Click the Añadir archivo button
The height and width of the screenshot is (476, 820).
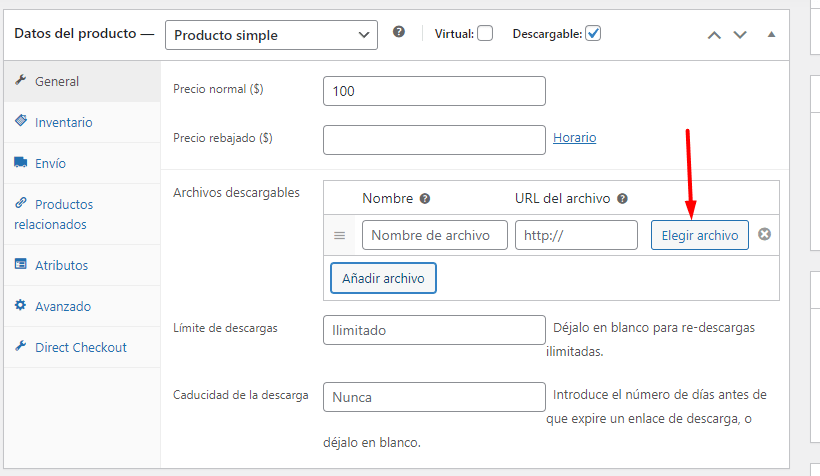383,278
